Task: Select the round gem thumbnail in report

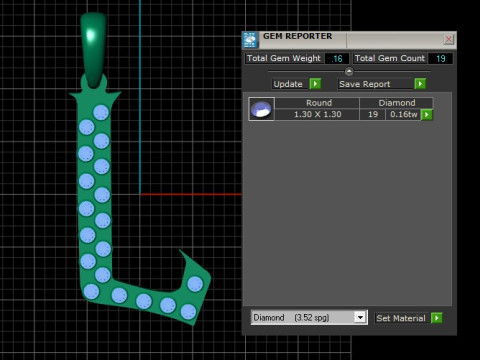Action: [x=261, y=109]
